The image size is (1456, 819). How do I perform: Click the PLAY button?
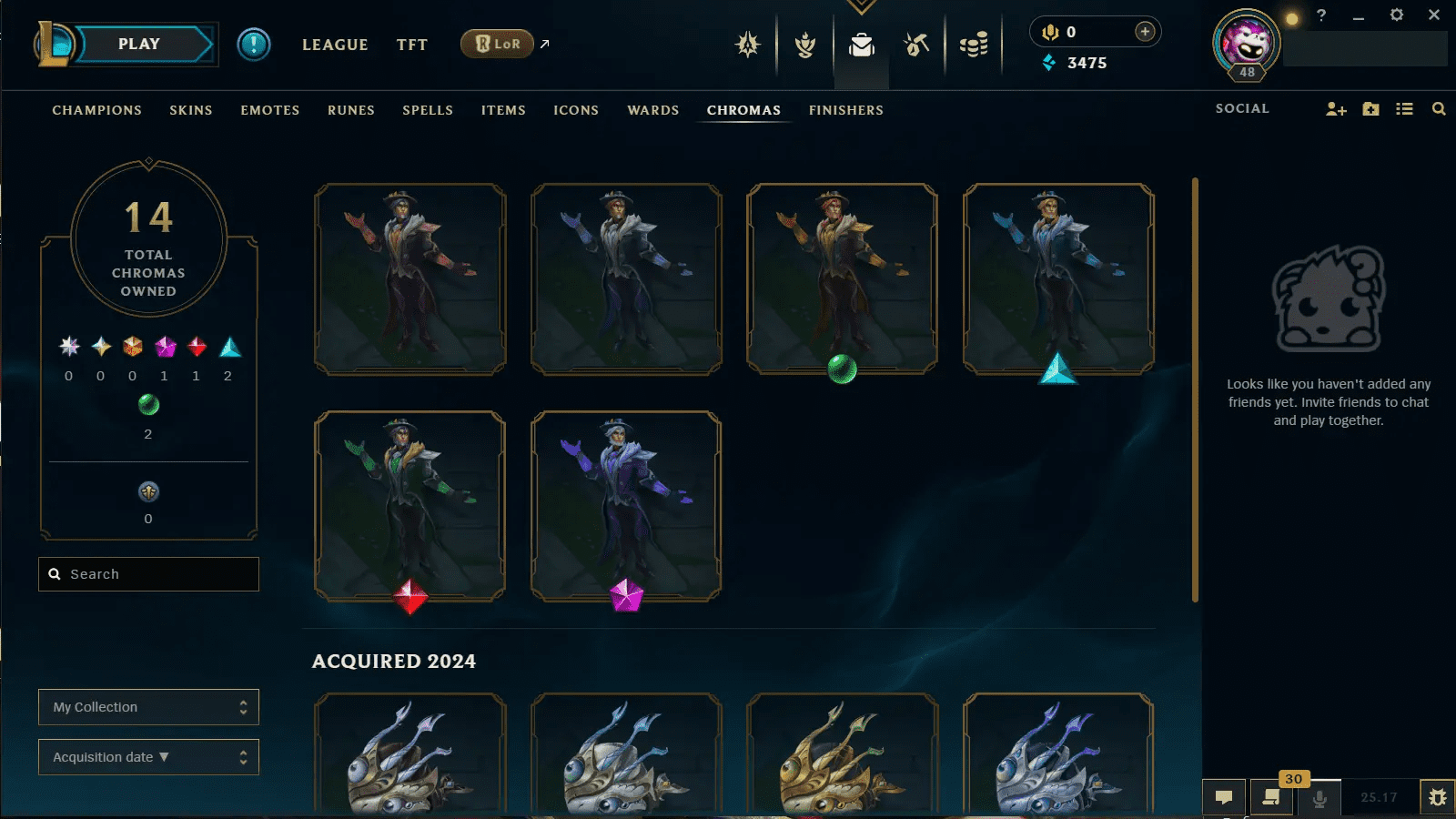pyautogui.click(x=139, y=44)
